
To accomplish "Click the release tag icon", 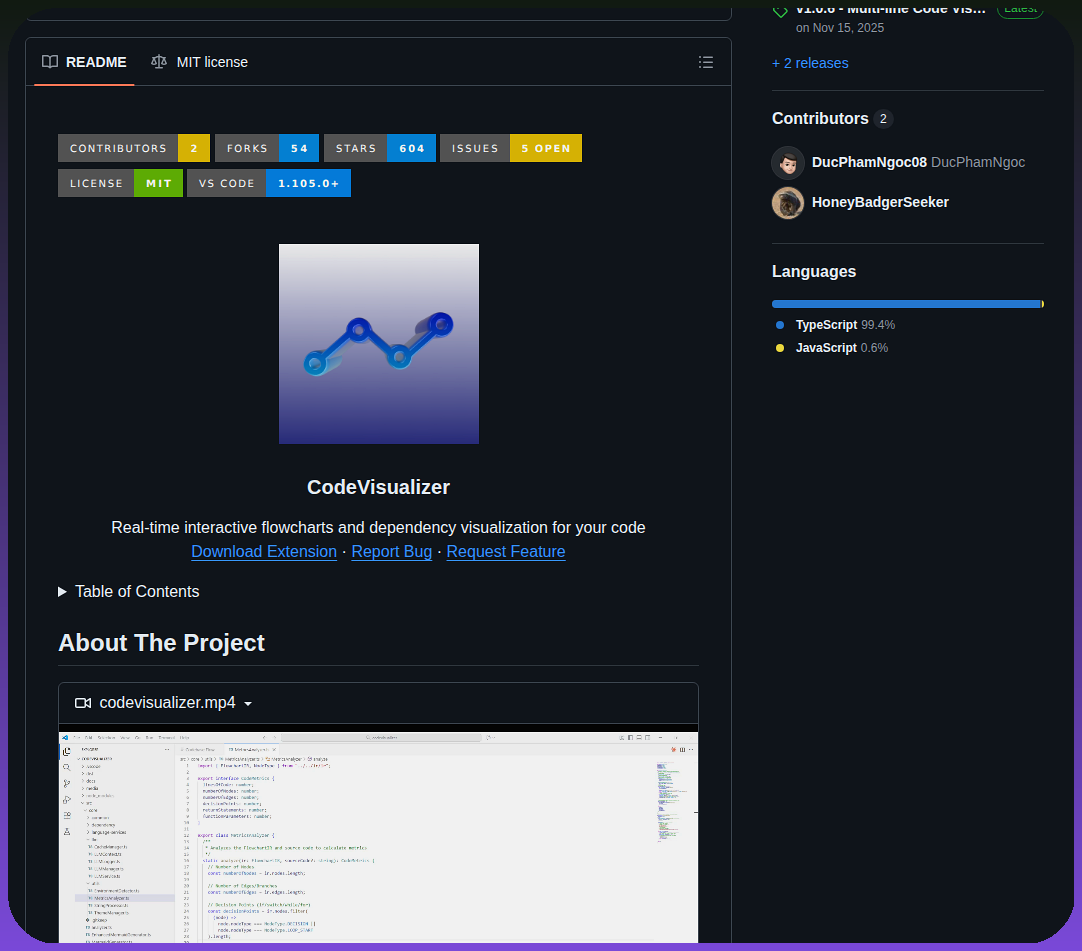I will point(780,10).
